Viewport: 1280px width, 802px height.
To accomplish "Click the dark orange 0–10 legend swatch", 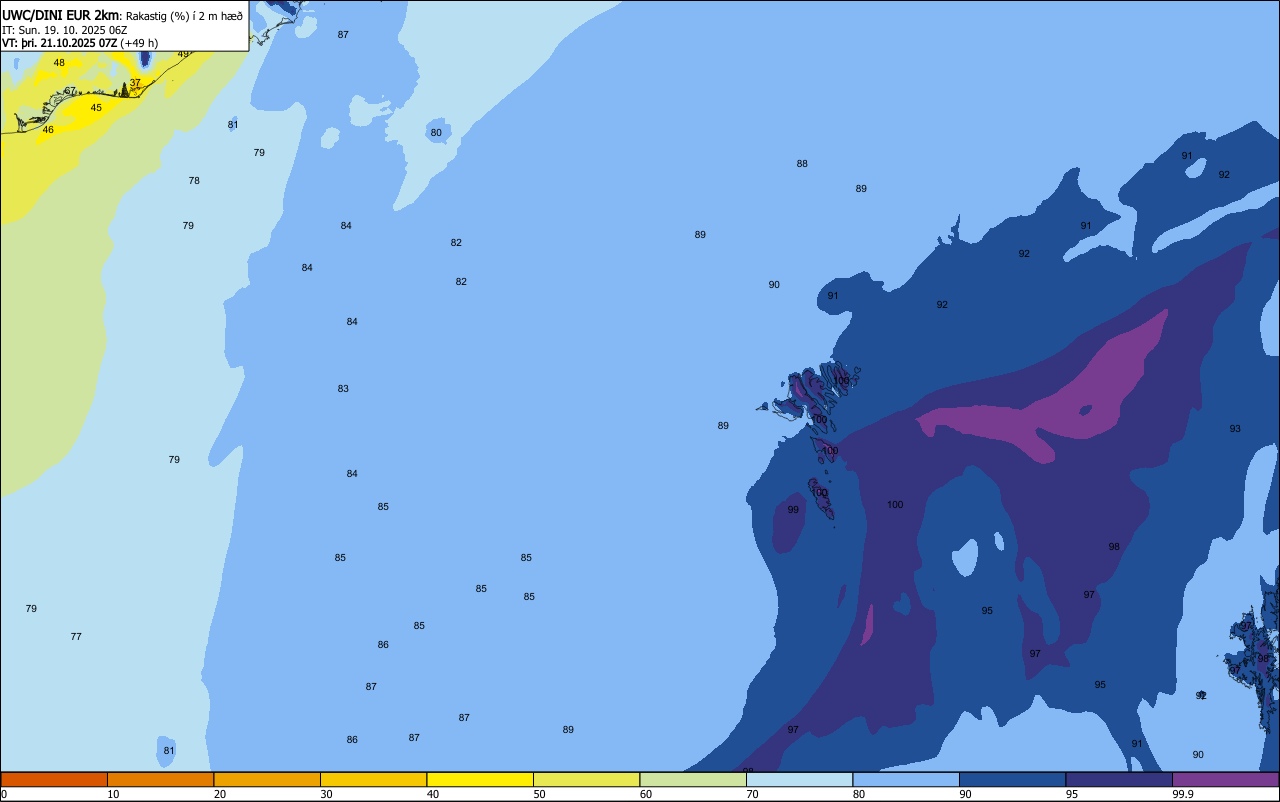I will pyautogui.click(x=54, y=779).
